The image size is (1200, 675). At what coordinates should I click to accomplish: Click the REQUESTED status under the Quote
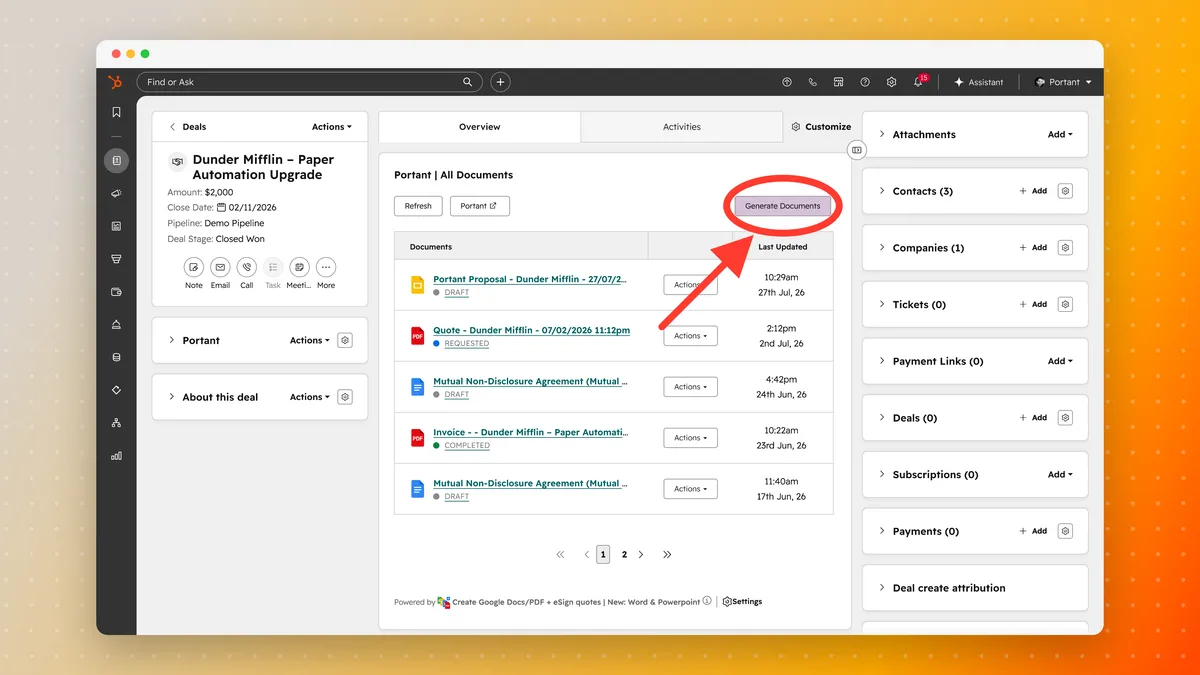coord(467,343)
